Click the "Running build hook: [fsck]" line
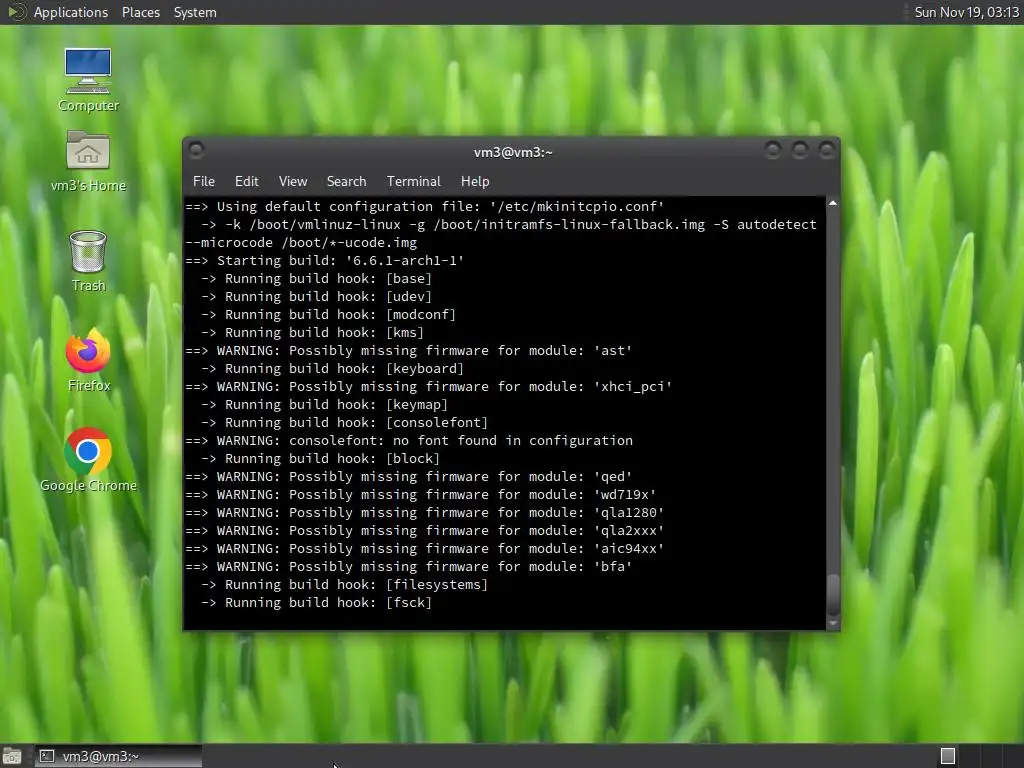 [316, 603]
